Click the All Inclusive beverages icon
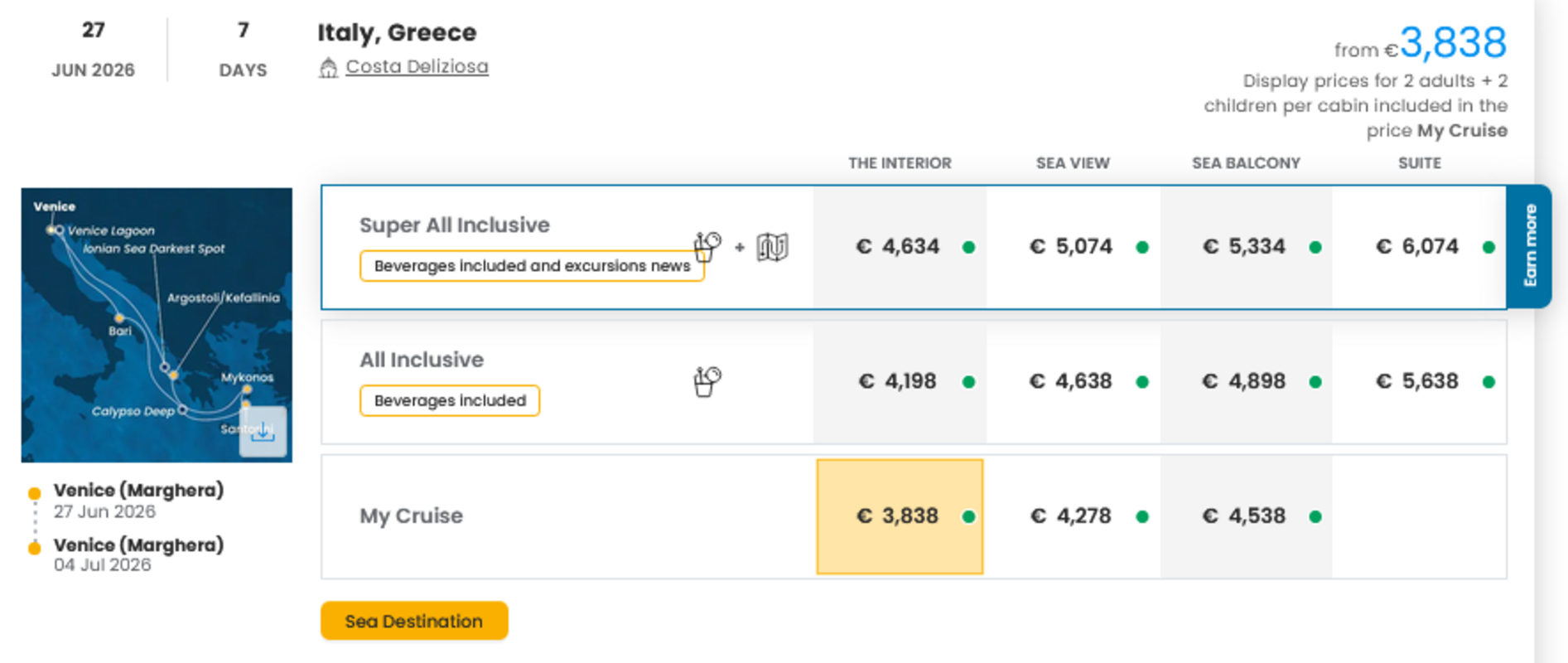The height and width of the screenshot is (663, 1568). (707, 381)
